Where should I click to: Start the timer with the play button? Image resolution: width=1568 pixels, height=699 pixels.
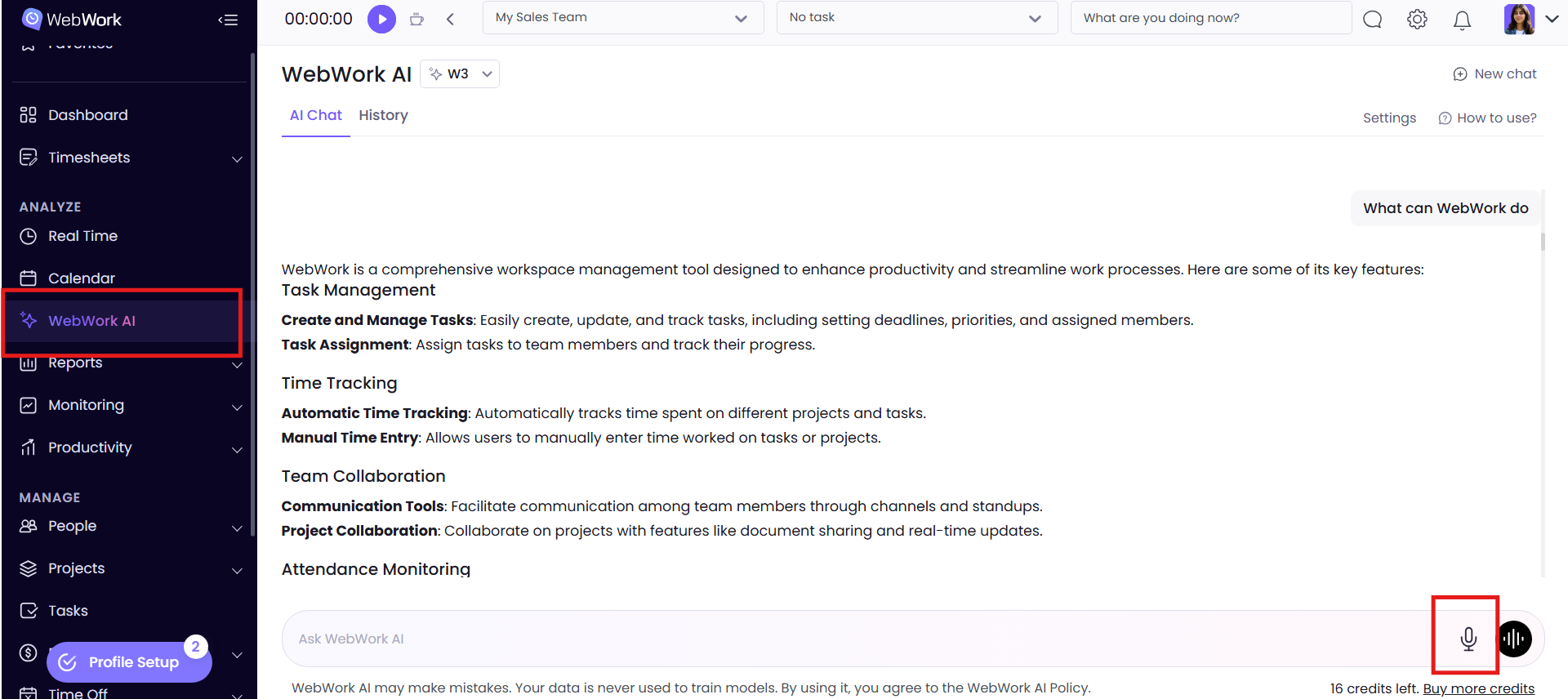381,19
